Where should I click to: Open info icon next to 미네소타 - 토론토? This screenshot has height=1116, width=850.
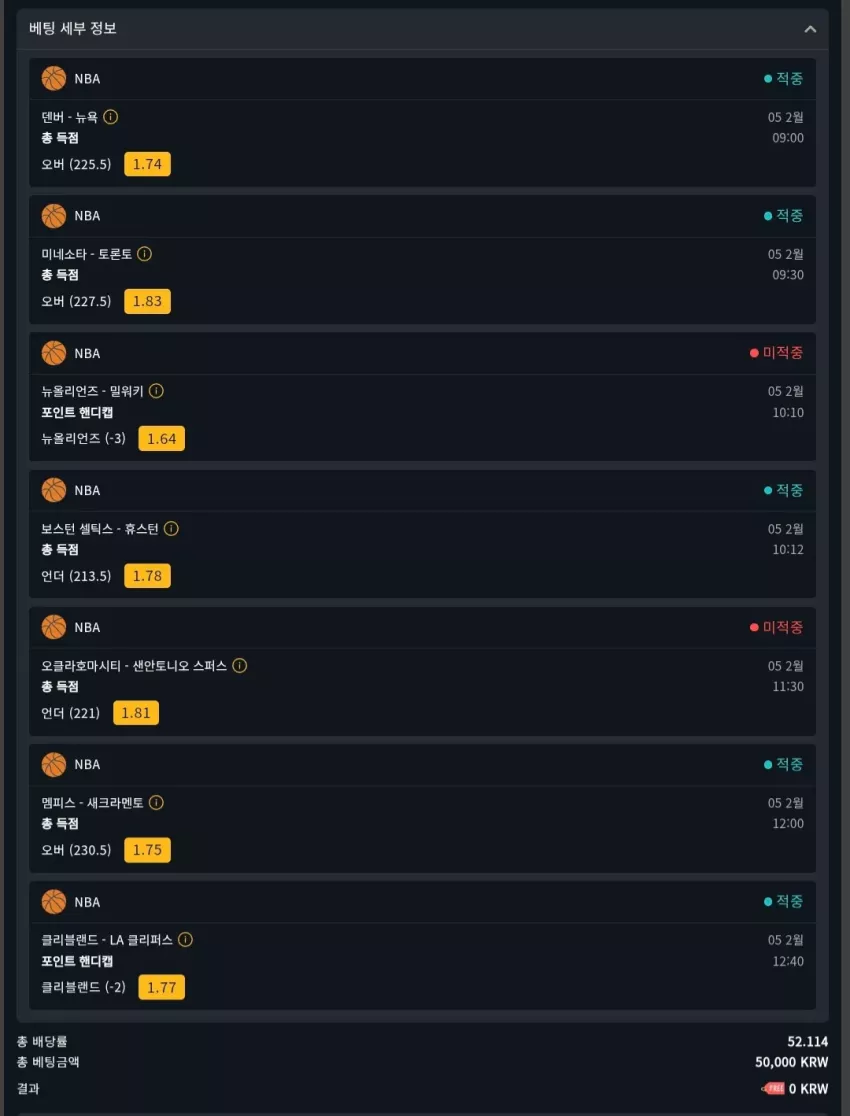point(145,254)
